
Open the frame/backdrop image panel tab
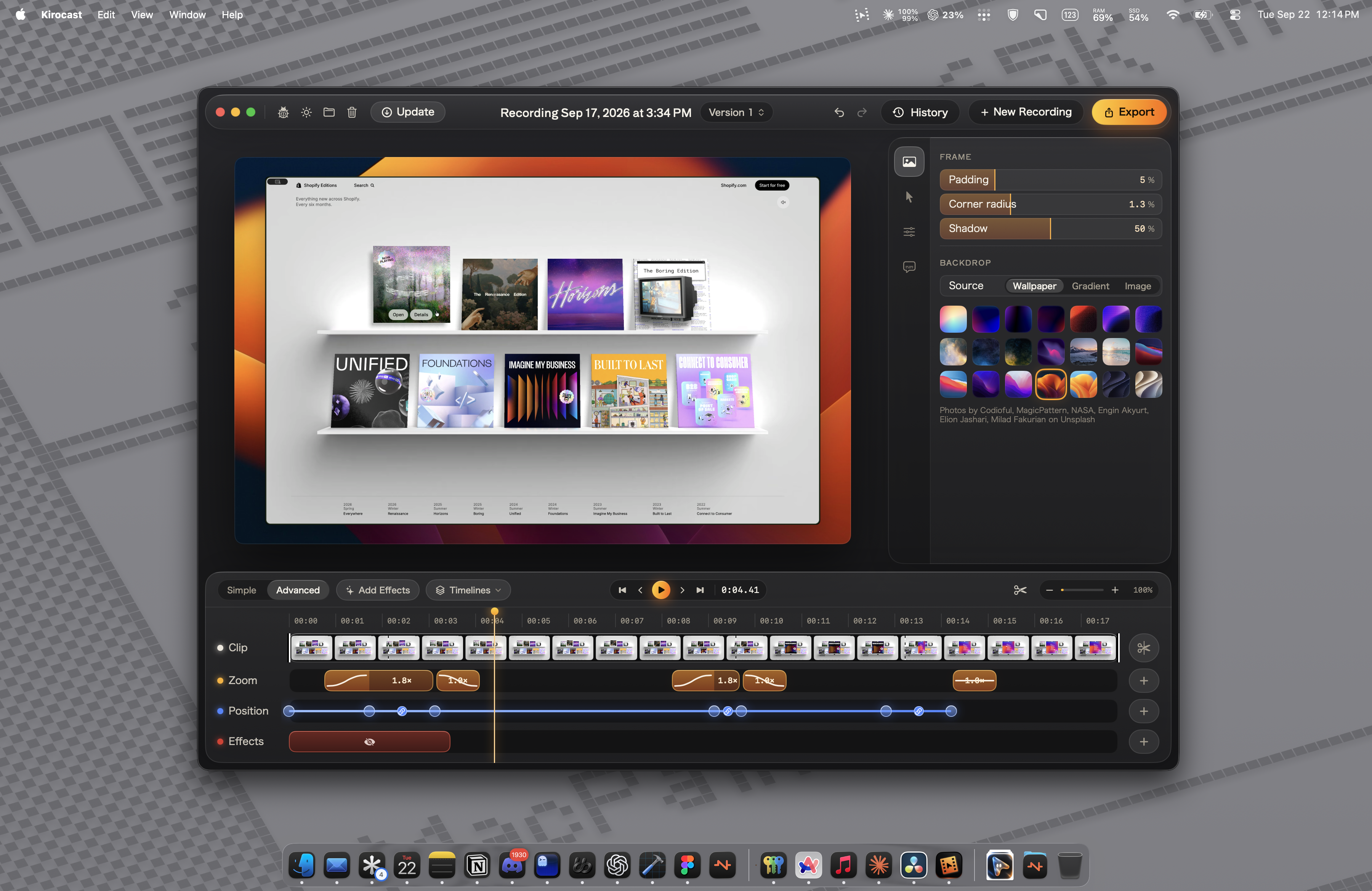tap(909, 162)
